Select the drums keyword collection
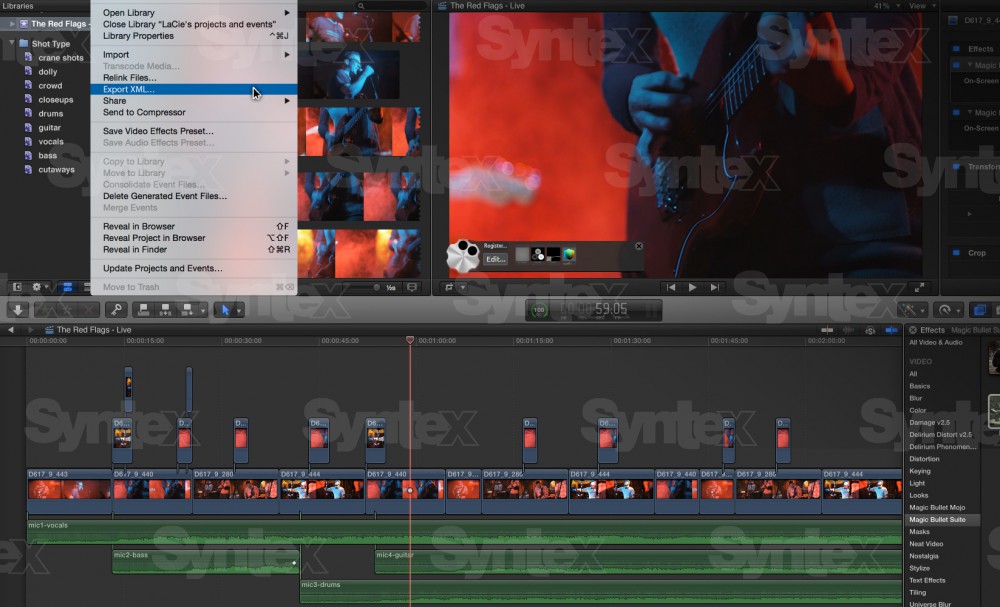The image size is (1000, 607). click(x=51, y=113)
